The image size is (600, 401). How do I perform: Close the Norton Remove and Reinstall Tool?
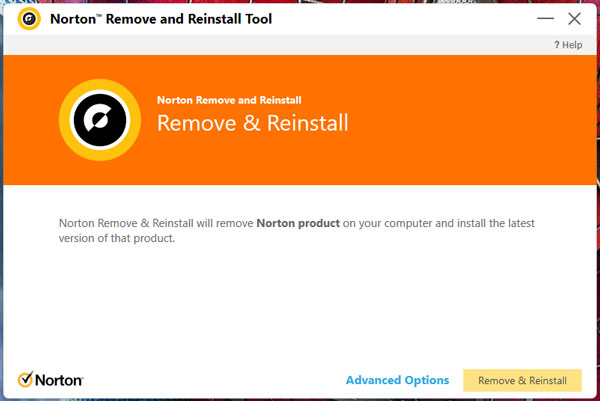(574, 18)
